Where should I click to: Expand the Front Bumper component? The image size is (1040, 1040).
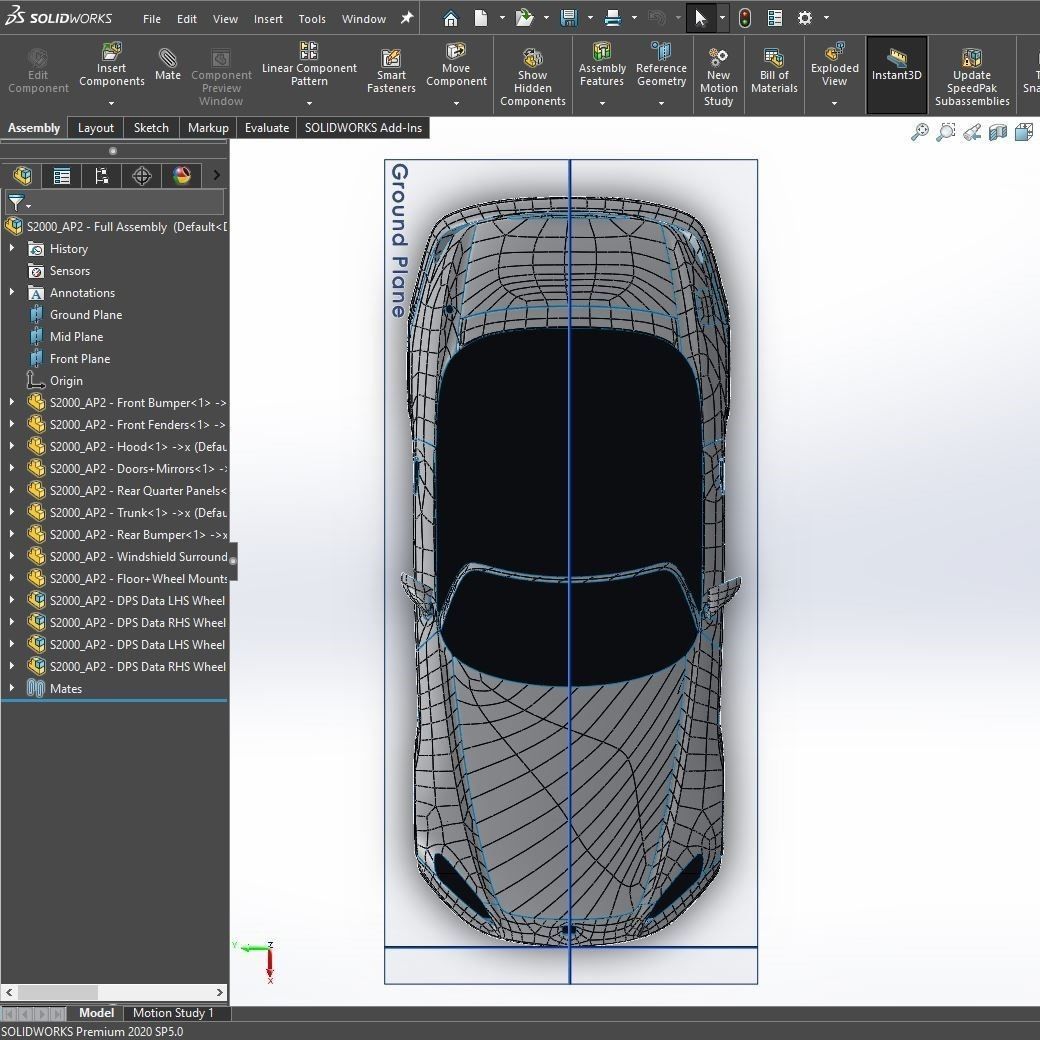tap(11, 402)
